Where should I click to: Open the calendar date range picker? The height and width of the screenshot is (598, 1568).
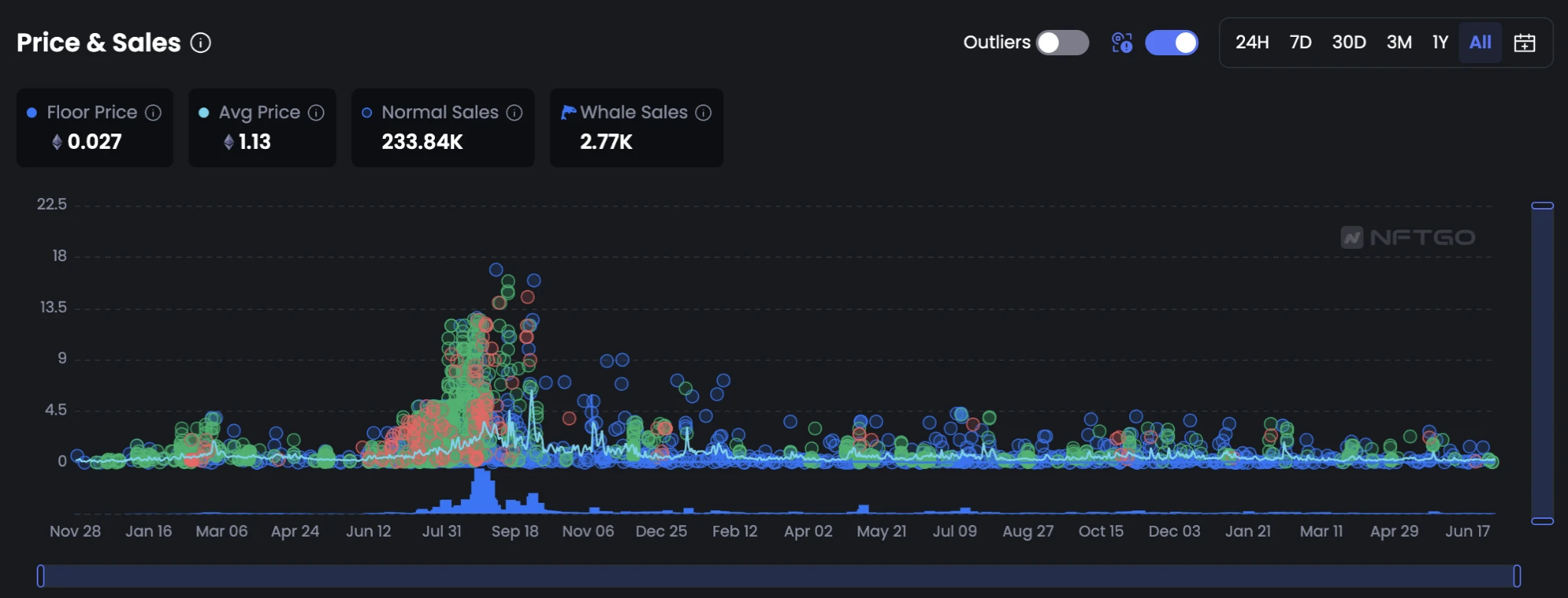[x=1524, y=43]
